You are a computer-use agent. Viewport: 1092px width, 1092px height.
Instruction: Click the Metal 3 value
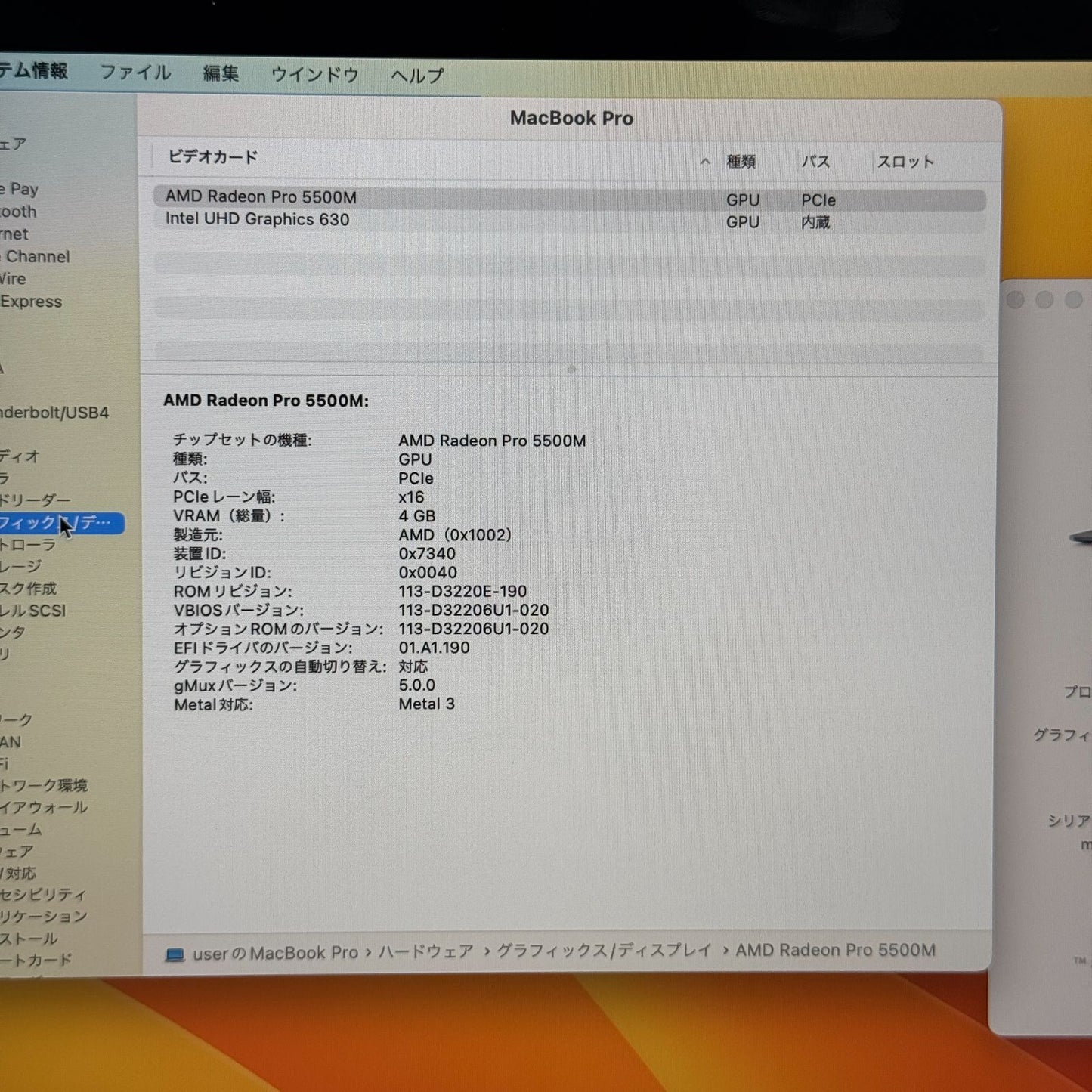click(427, 704)
